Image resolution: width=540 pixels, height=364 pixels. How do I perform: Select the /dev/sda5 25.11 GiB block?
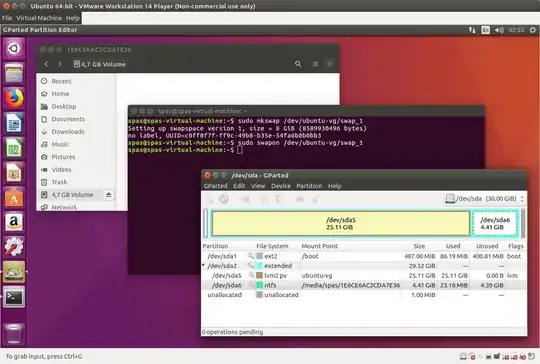click(341, 223)
